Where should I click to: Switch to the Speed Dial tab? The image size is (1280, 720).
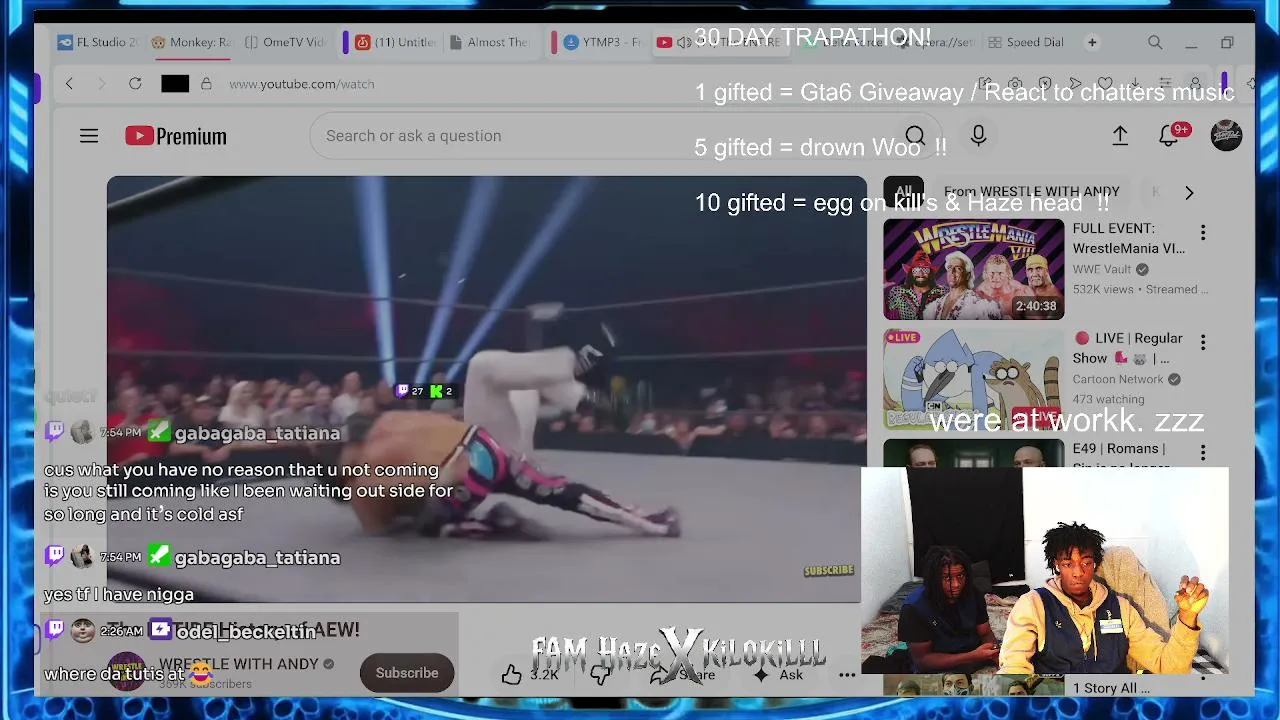tap(1026, 42)
